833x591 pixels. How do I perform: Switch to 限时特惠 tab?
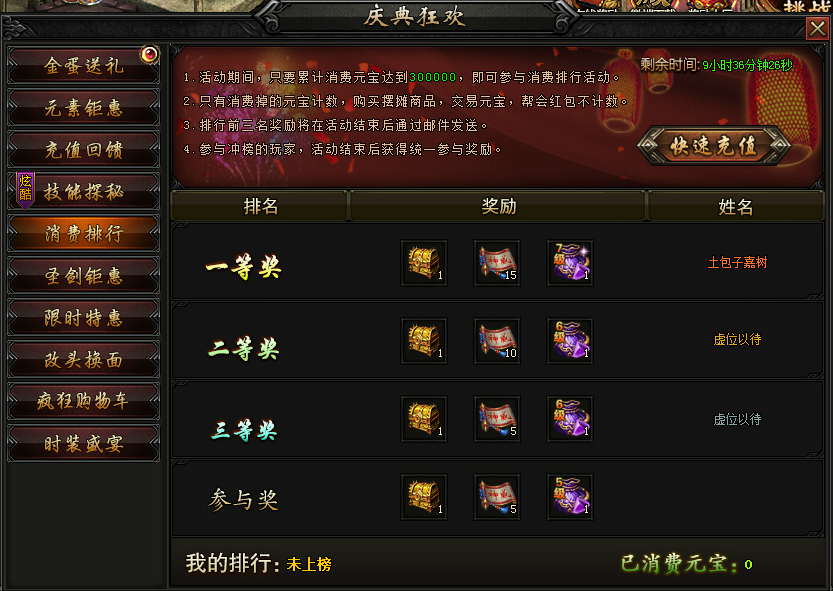(x=83, y=317)
